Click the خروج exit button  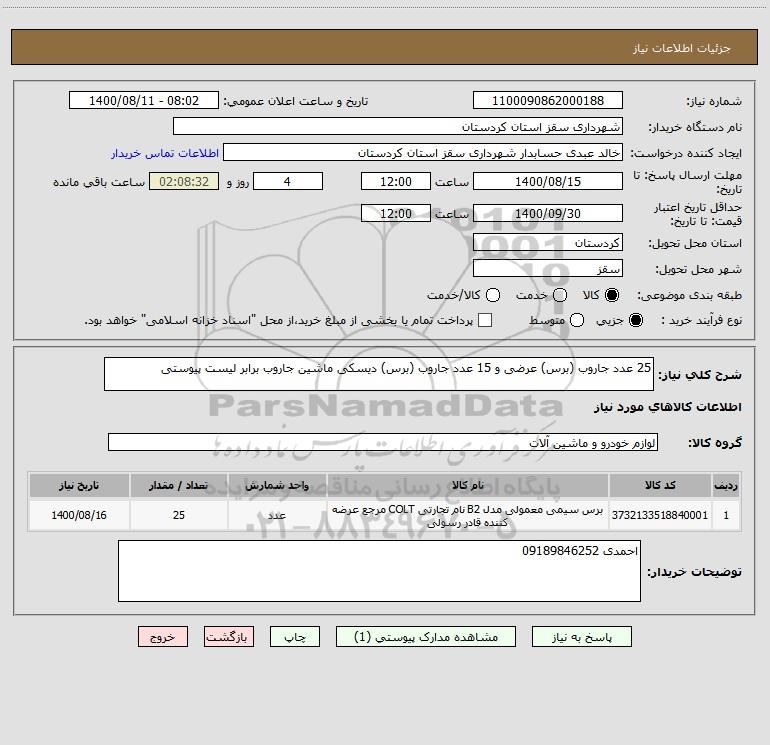pyautogui.click(x=163, y=637)
